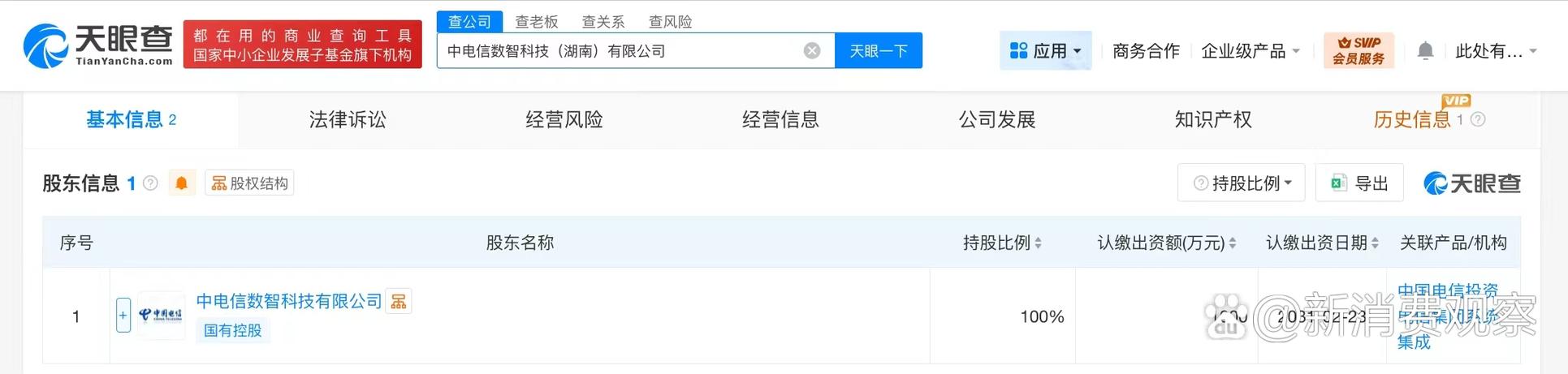This screenshot has width=1568, height=374.
Task: Click the 集成 related product link
Action: point(1413,342)
